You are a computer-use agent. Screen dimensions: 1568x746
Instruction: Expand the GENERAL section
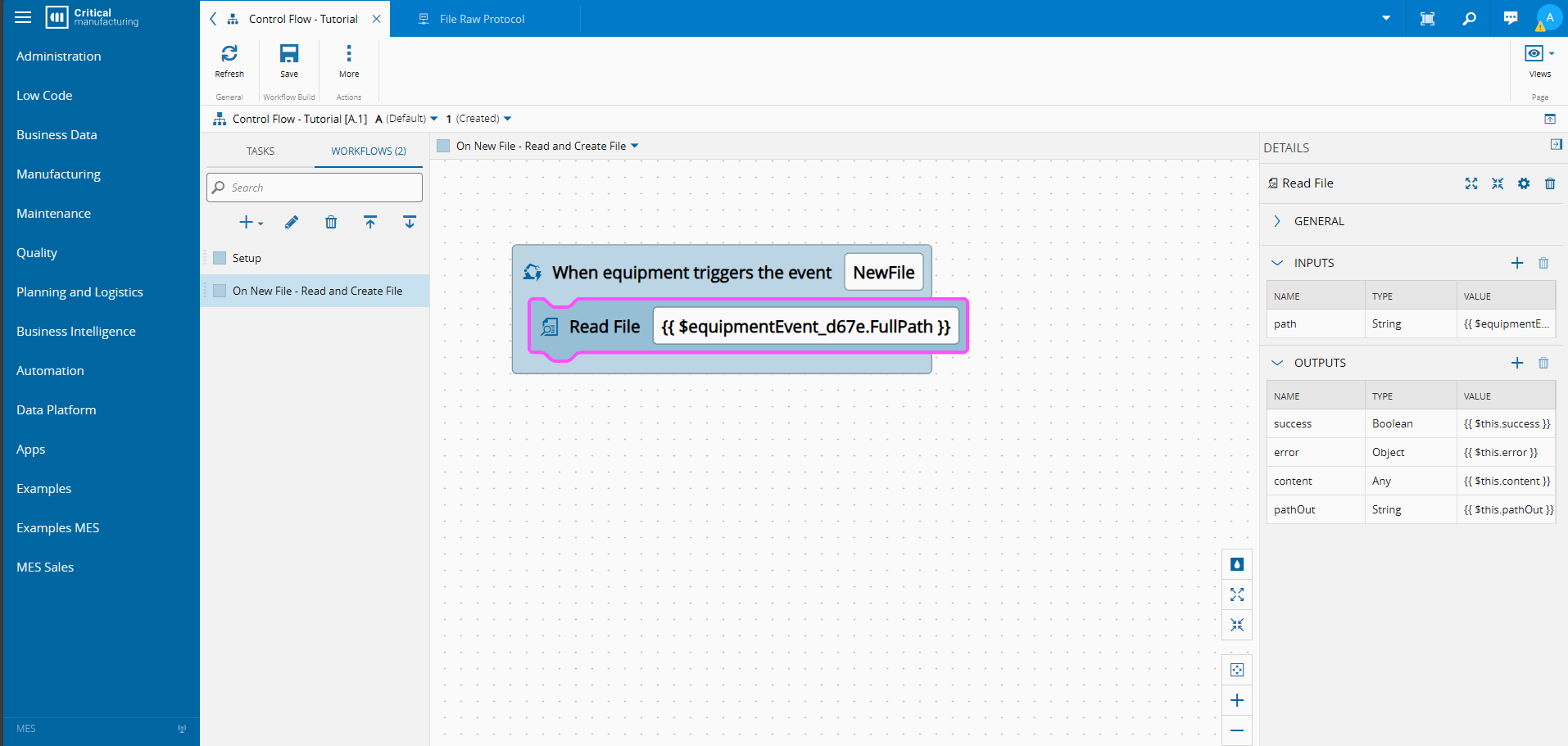pos(1277,221)
